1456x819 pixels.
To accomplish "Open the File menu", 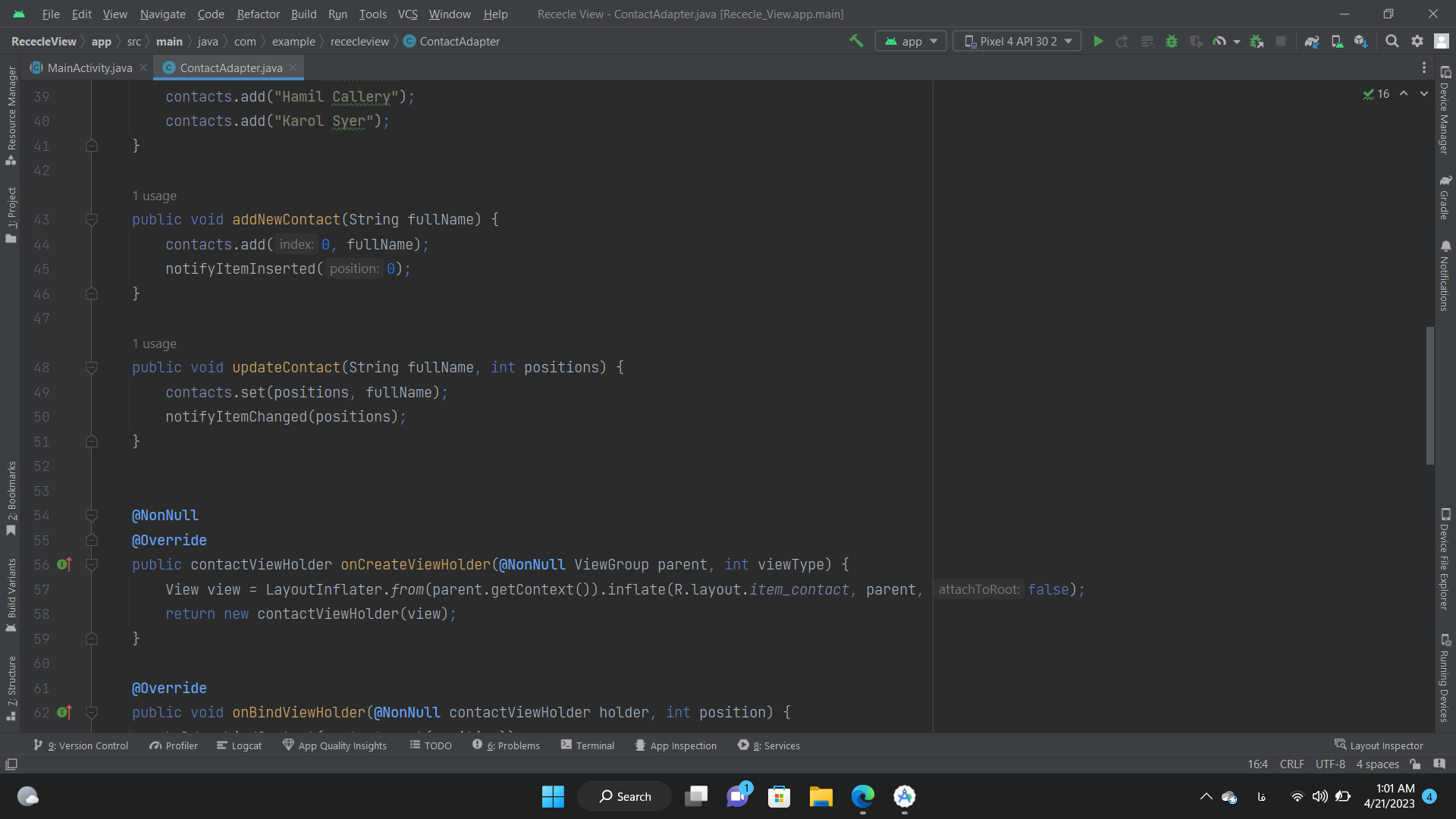I will click(x=51, y=14).
